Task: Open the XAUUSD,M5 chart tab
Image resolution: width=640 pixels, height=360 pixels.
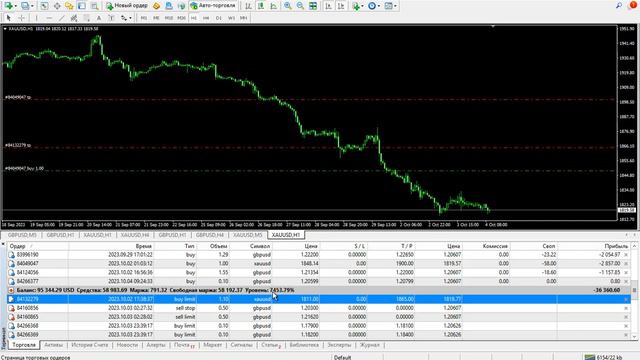Action: [x=247, y=235]
